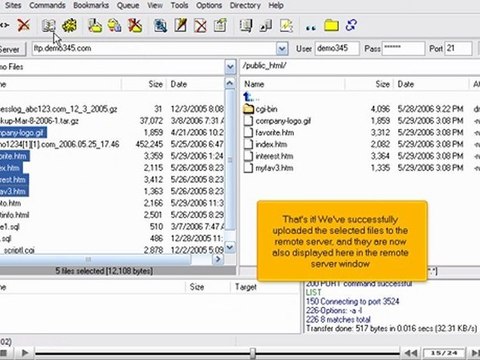Expand the server address dropdown arrow
Viewport: 480px width, 360px height.
[x=282, y=49]
